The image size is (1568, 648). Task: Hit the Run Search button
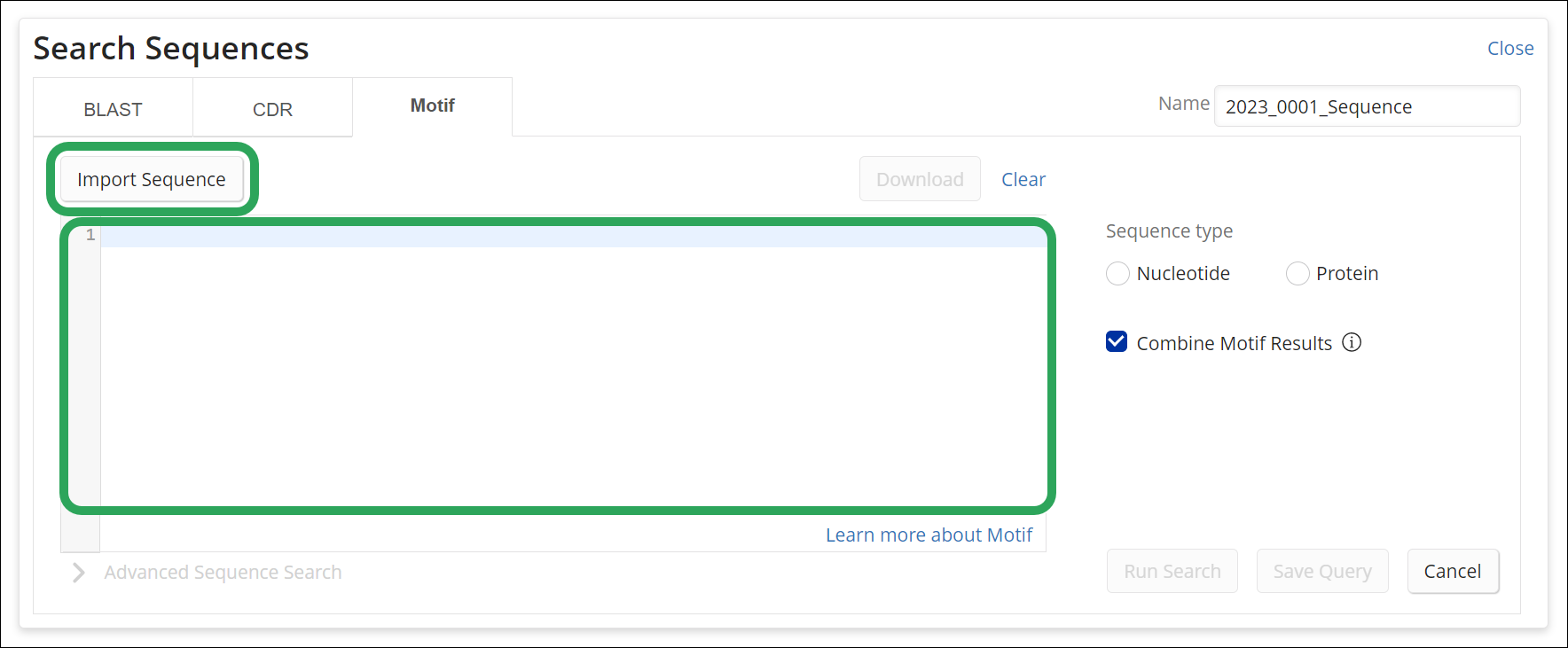(1172, 572)
